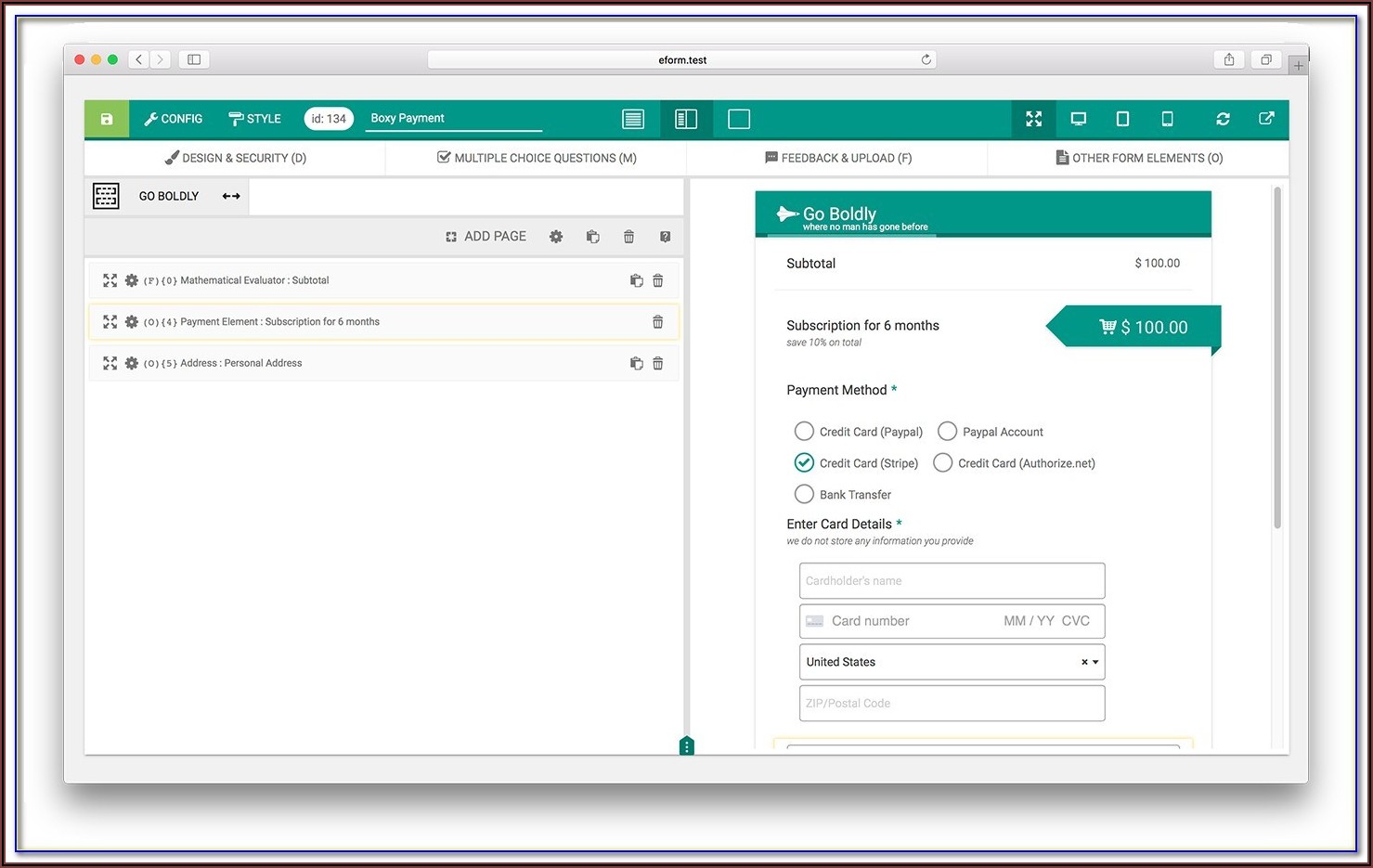Open form preview in external window
This screenshot has width=1373, height=868.
point(1266,119)
